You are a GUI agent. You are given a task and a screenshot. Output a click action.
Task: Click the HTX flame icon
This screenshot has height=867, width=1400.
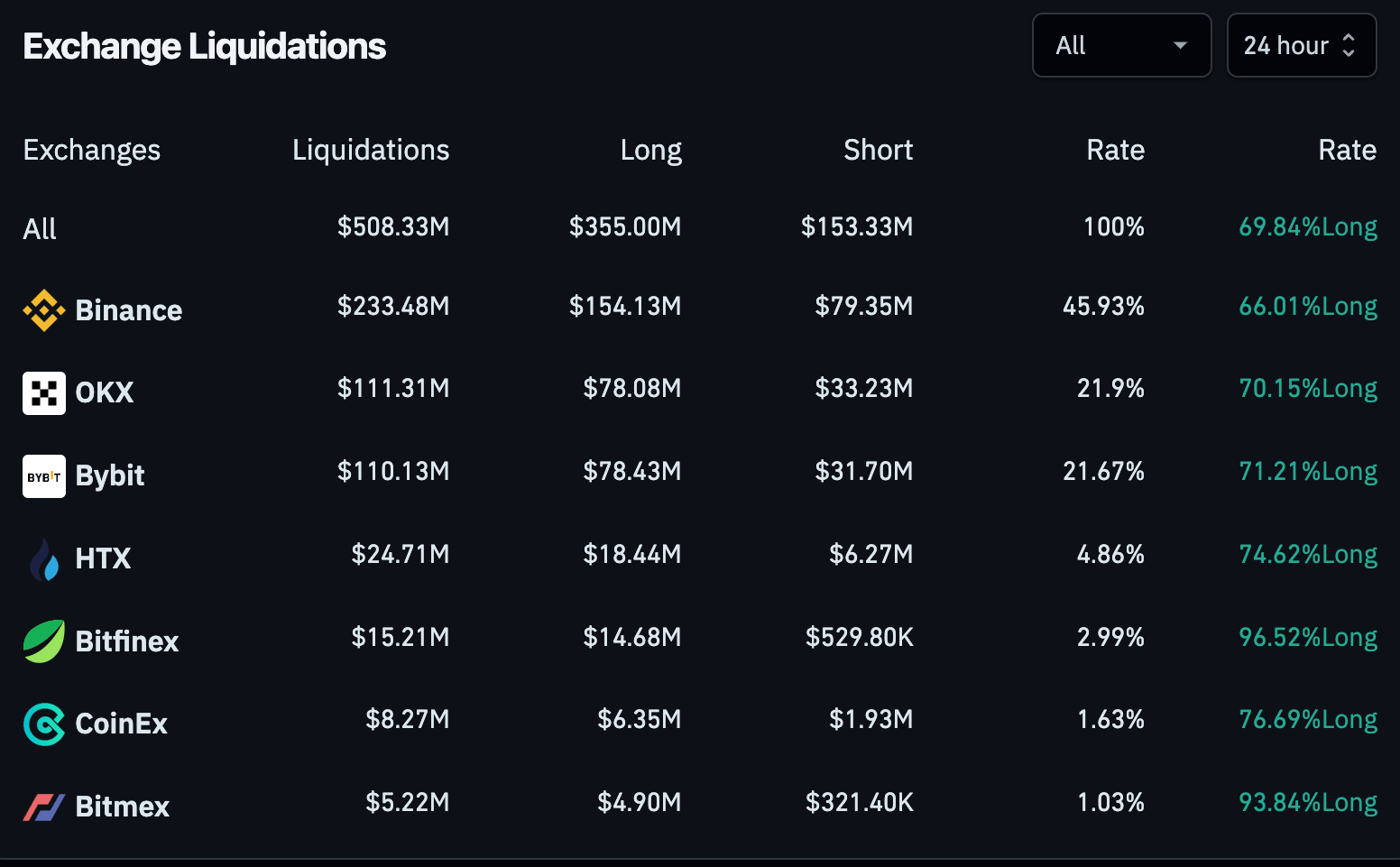pyautogui.click(x=43, y=559)
